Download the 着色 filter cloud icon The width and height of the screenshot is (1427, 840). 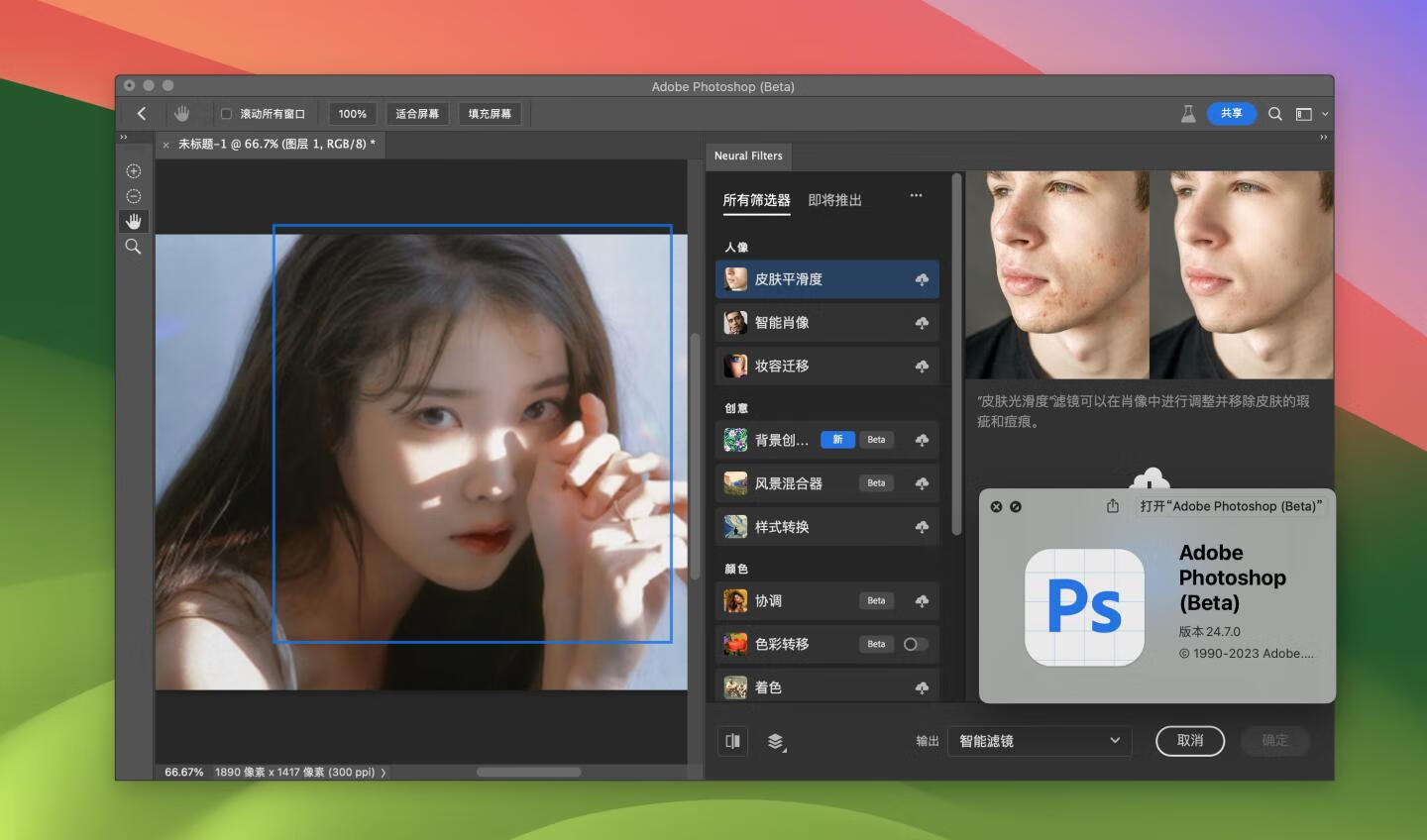click(922, 687)
